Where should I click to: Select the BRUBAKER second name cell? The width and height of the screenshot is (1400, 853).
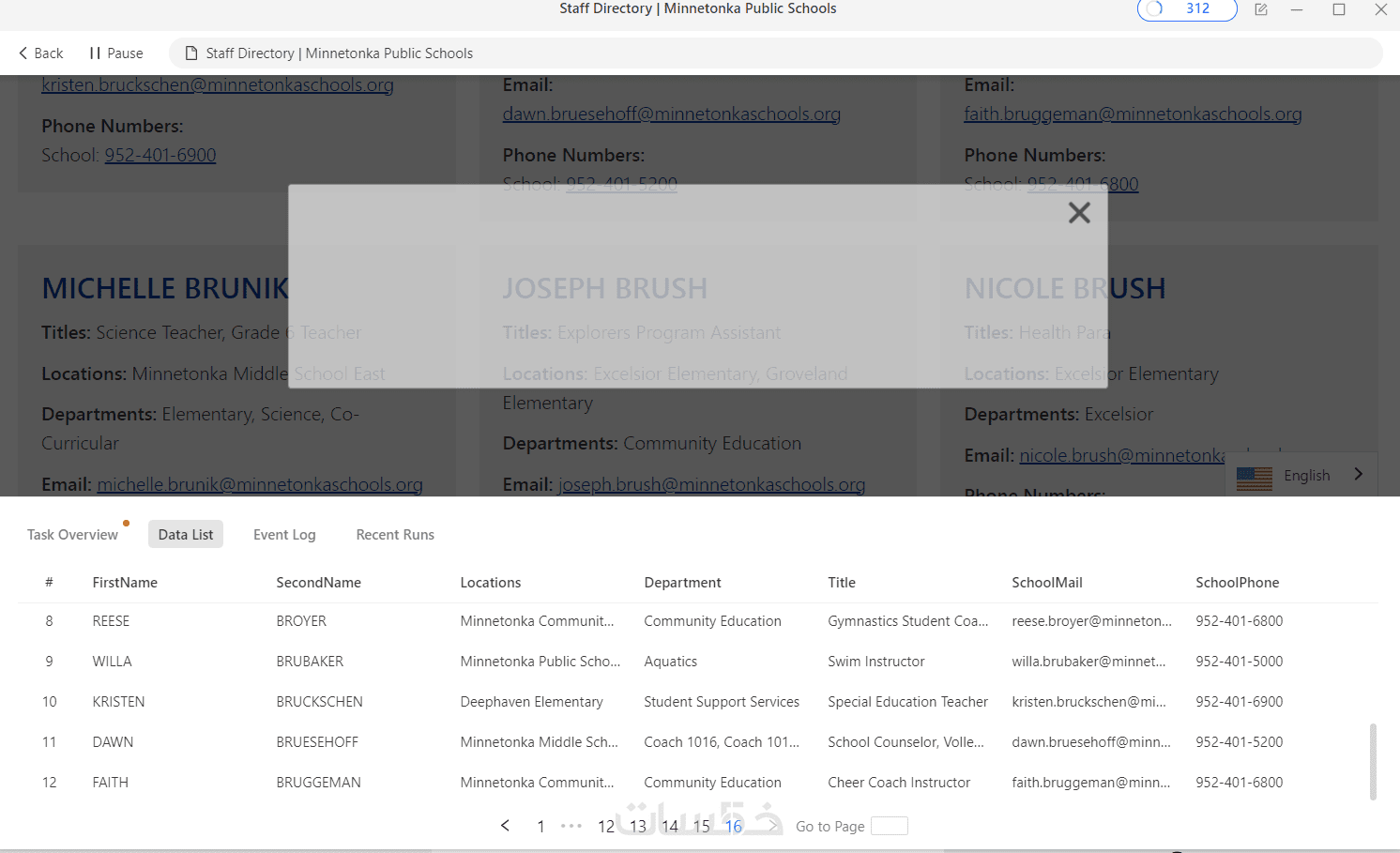pos(310,662)
